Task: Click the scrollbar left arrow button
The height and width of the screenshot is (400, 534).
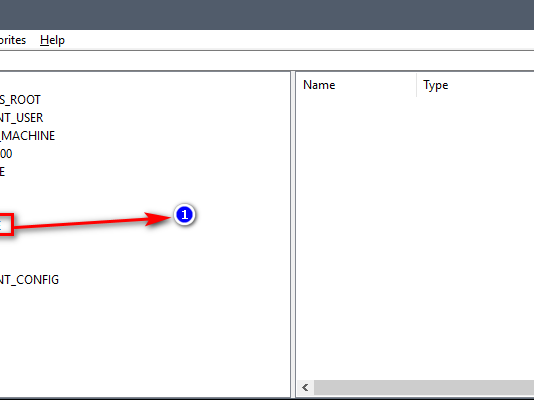Action: (x=305, y=387)
